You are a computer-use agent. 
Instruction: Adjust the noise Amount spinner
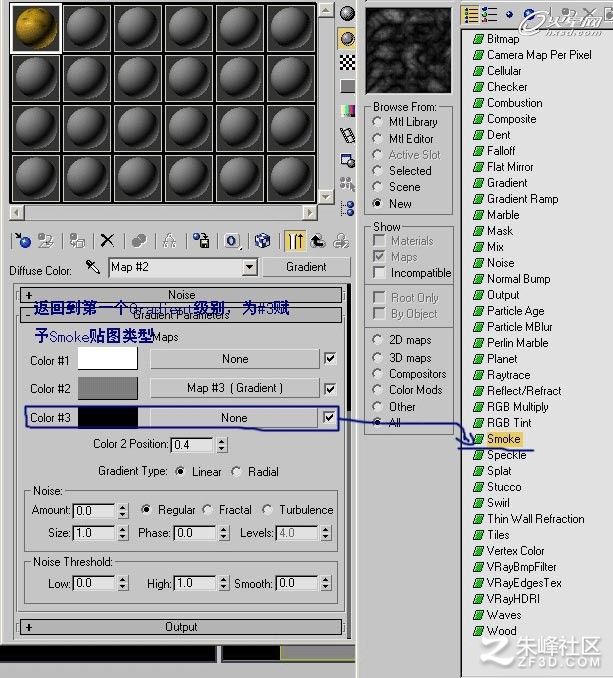(x=123, y=511)
